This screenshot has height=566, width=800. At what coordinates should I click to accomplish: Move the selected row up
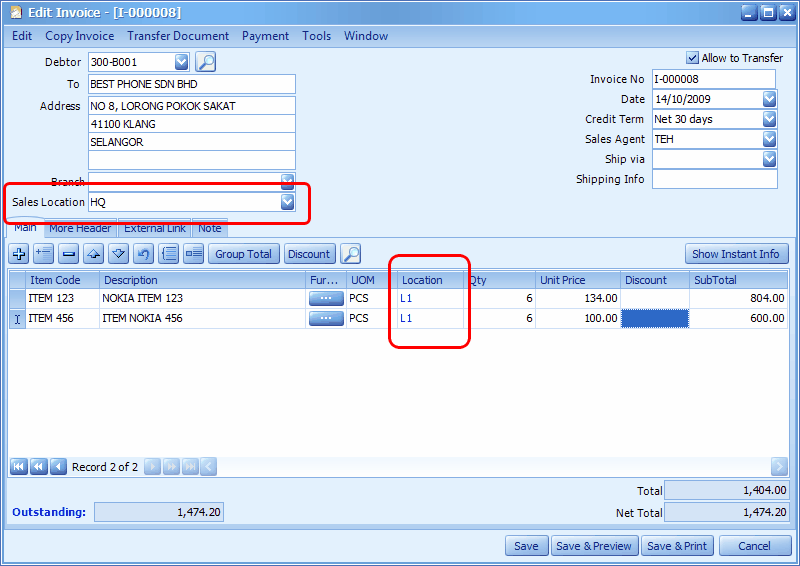click(93, 254)
